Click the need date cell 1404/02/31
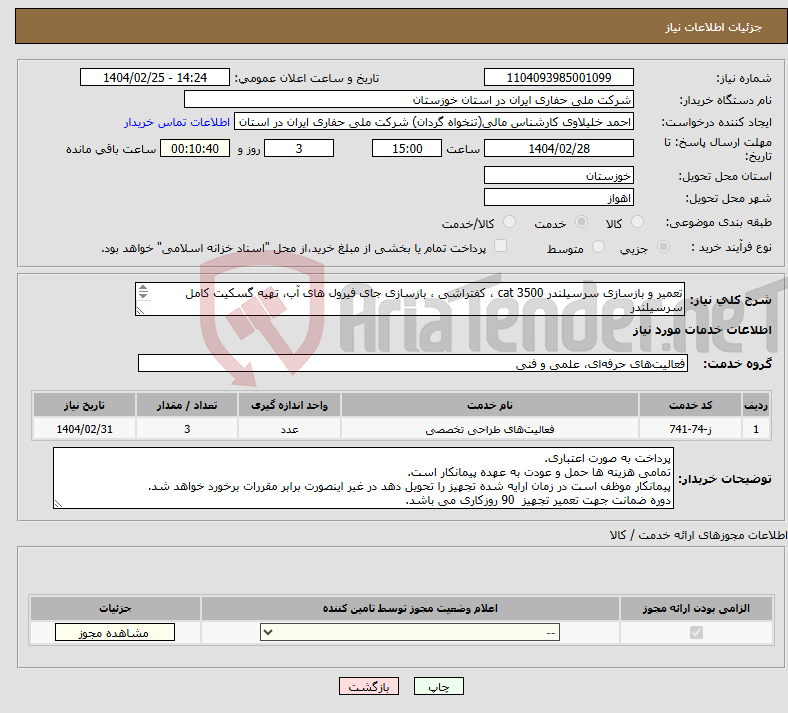 (84, 429)
